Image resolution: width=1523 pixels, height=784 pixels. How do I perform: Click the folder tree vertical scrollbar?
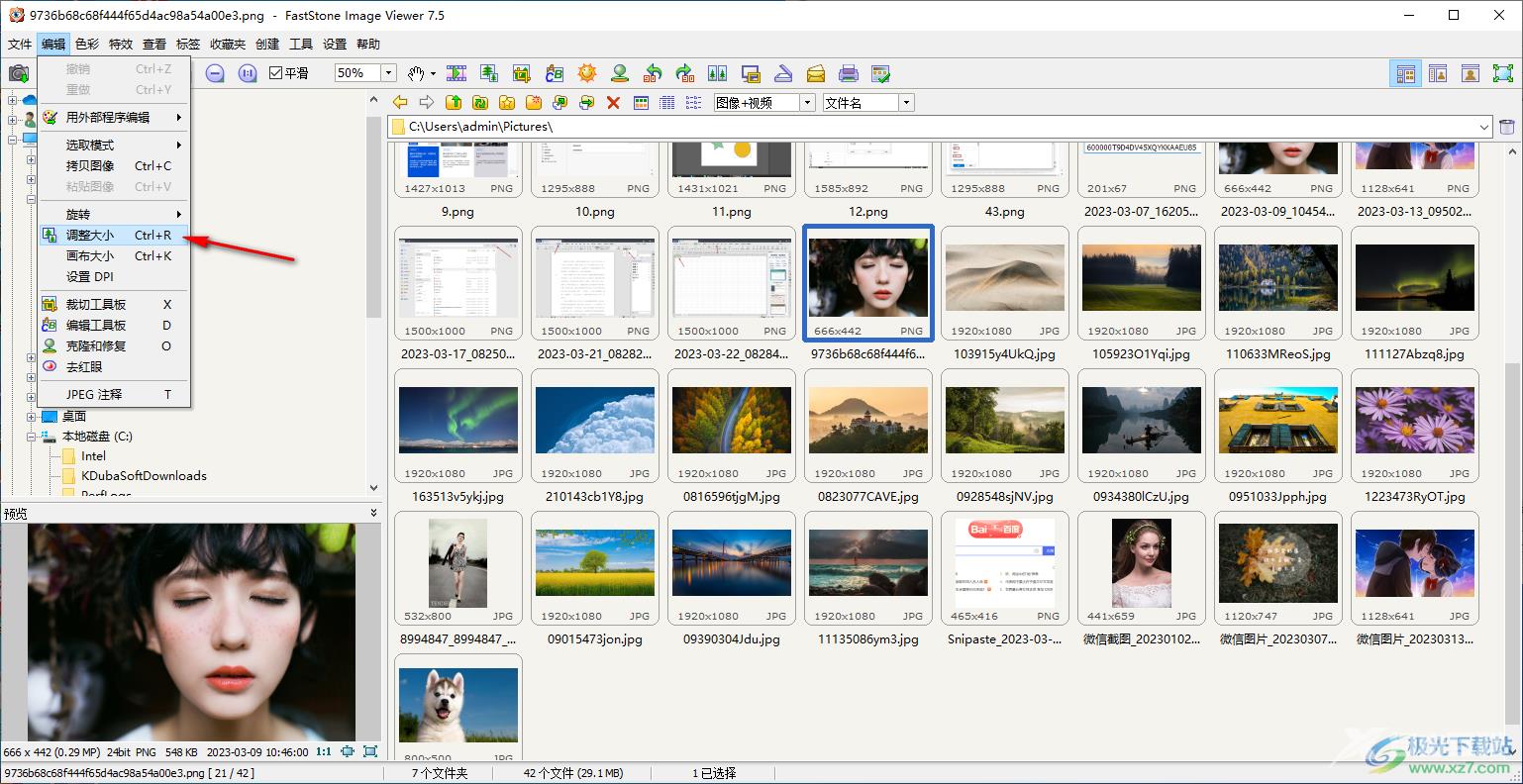[374, 293]
